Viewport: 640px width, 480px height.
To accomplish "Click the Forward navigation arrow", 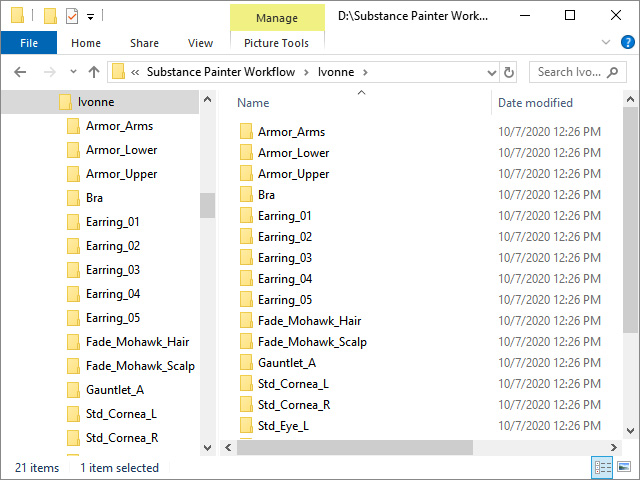I will 49,72.
